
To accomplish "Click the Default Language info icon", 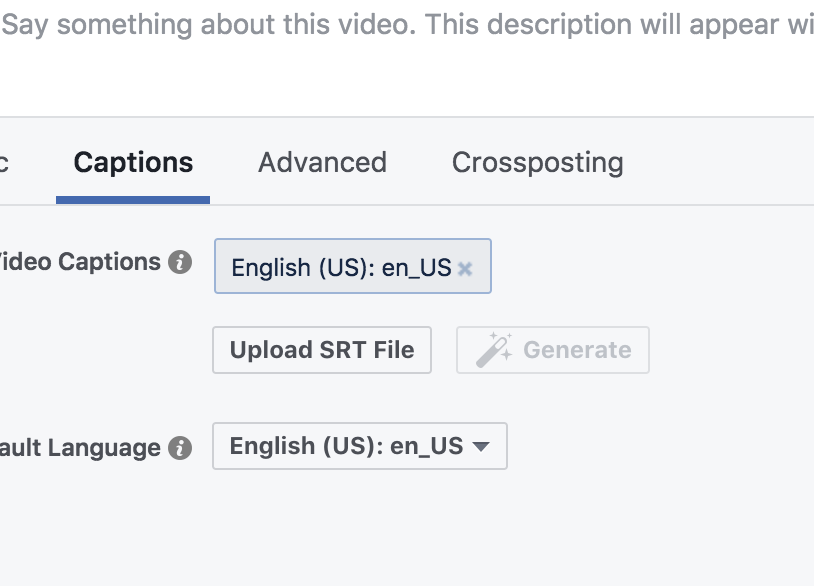I will click(x=180, y=448).
